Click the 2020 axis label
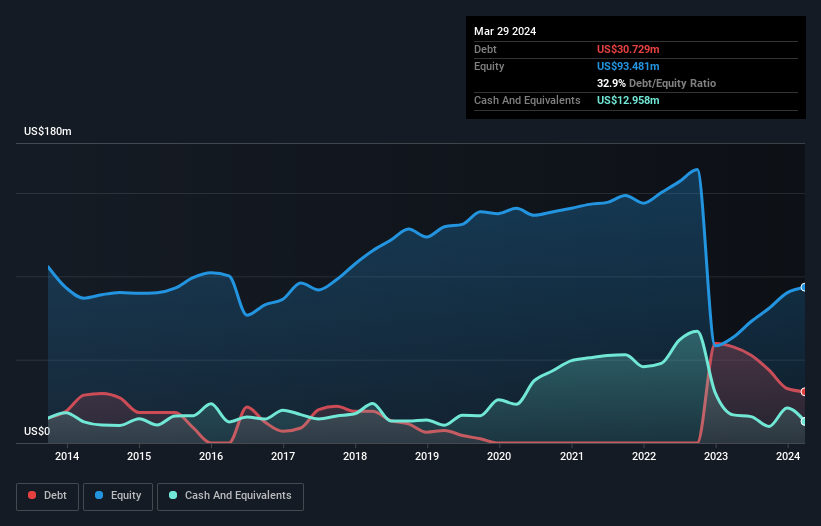This screenshot has width=821, height=526. (499, 456)
